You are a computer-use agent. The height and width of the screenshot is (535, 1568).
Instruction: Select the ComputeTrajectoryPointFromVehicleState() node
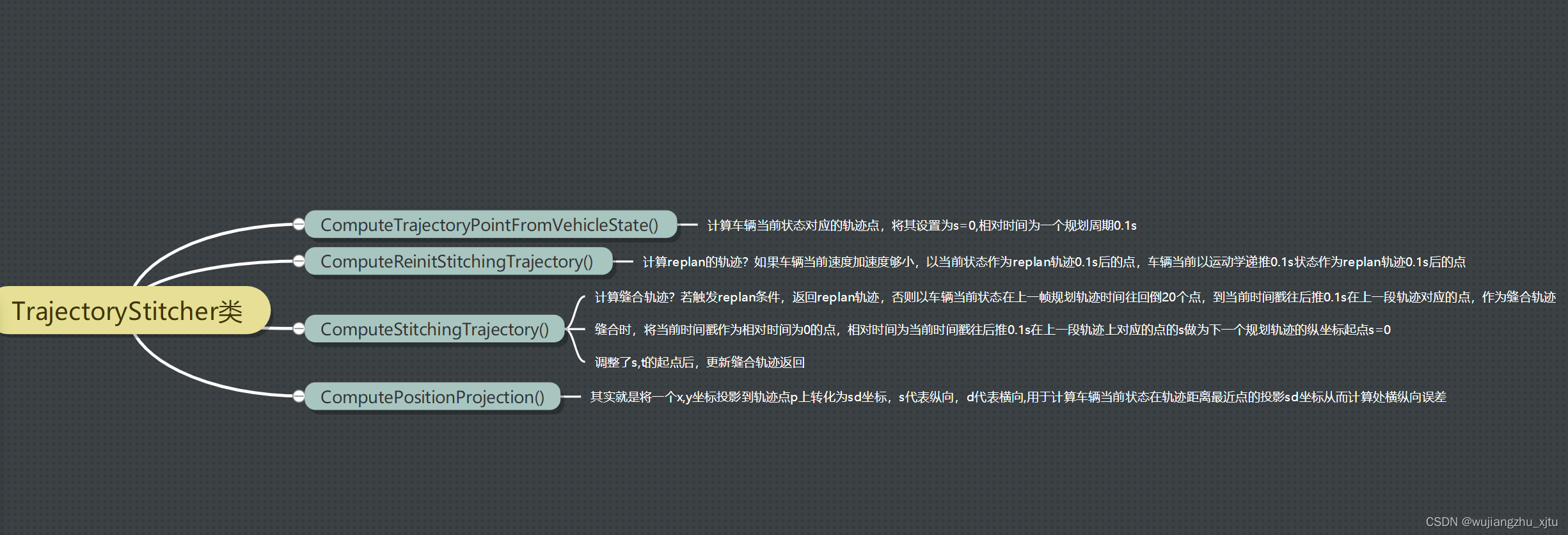(x=490, y=225)
